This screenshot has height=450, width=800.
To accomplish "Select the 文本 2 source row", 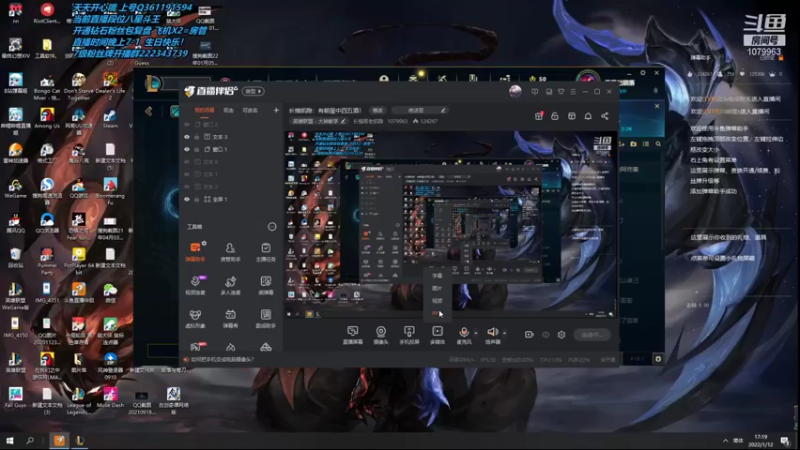I will pos(232,187).
